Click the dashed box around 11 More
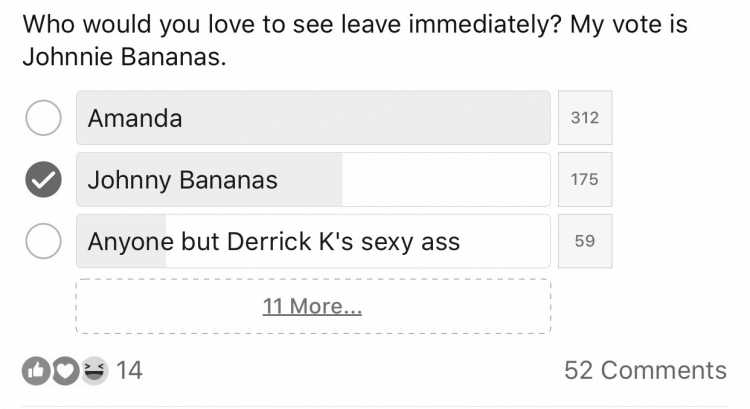 pyautogui.click(x=313, y=306)
